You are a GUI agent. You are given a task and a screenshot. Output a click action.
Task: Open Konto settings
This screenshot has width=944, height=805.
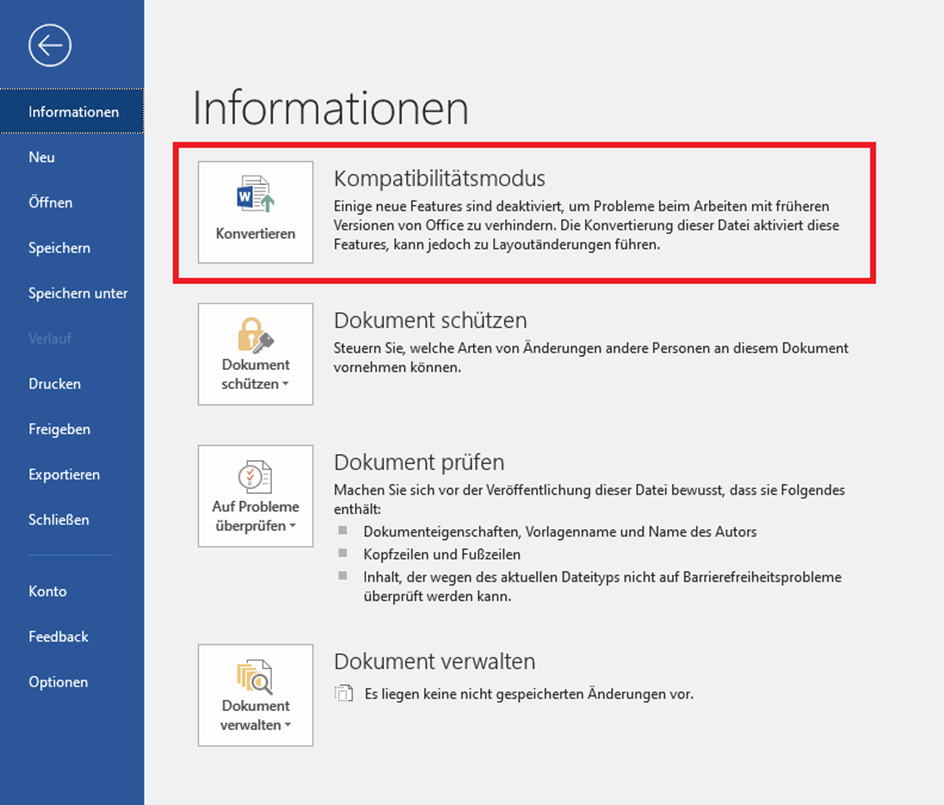tap(47, 591)
